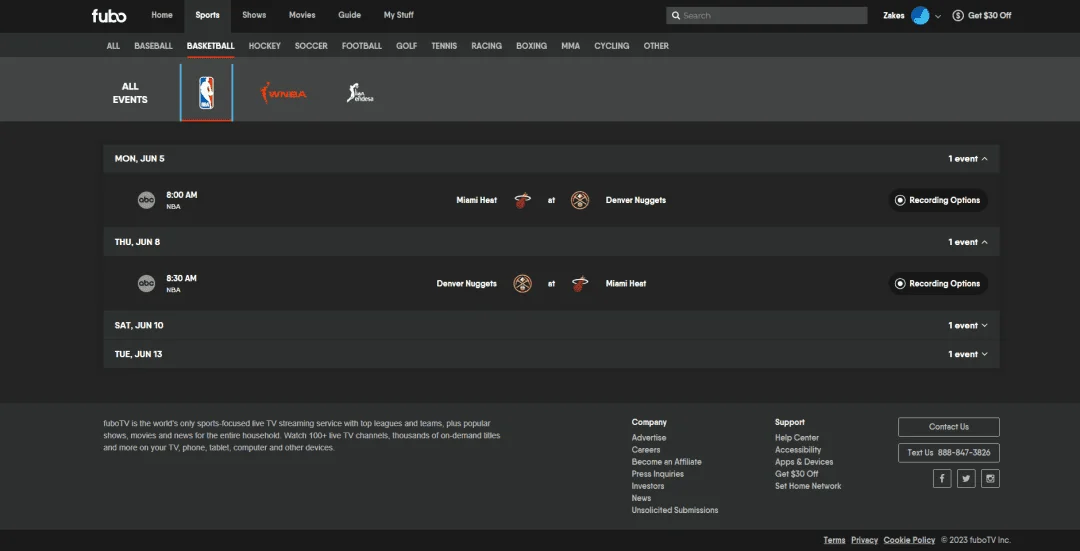Click the Get $30 Off header link

pyautogui.click(x=990, y=15)
